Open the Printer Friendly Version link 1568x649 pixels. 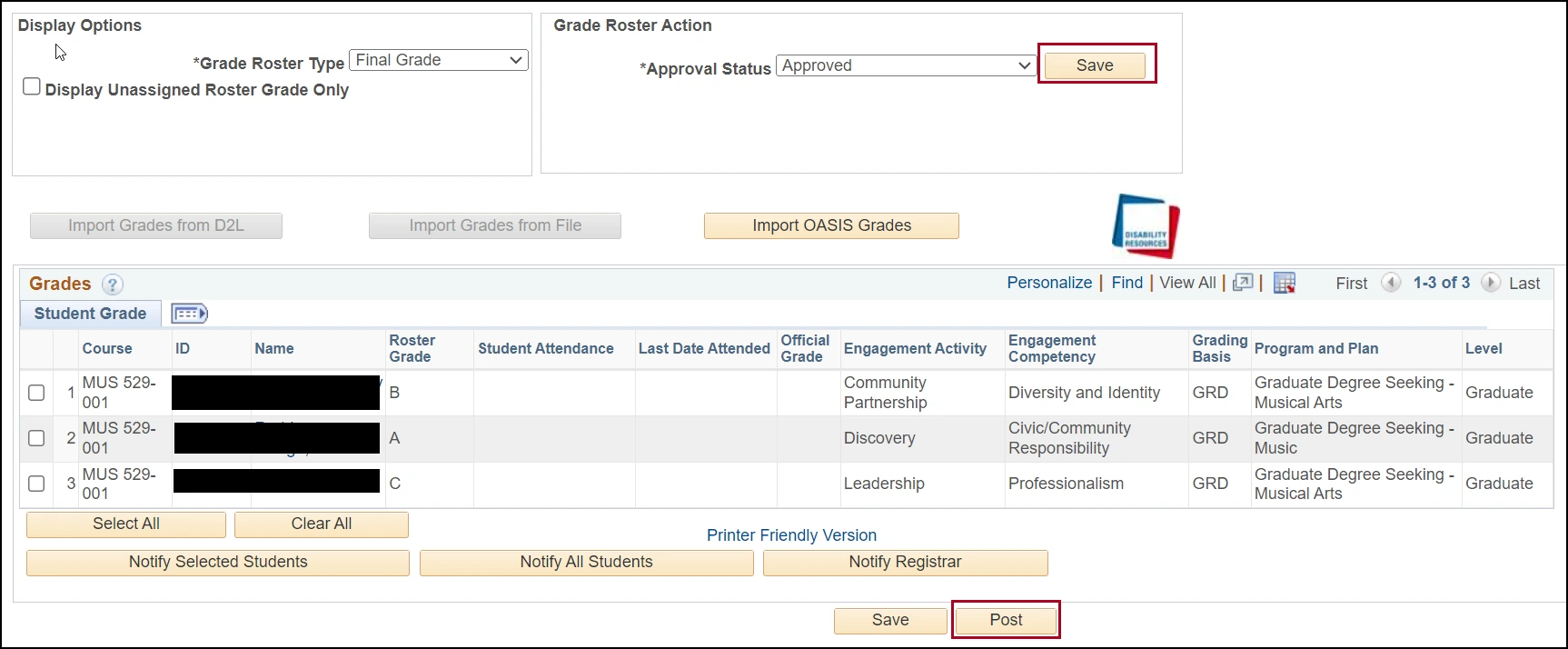coord(791,535)
